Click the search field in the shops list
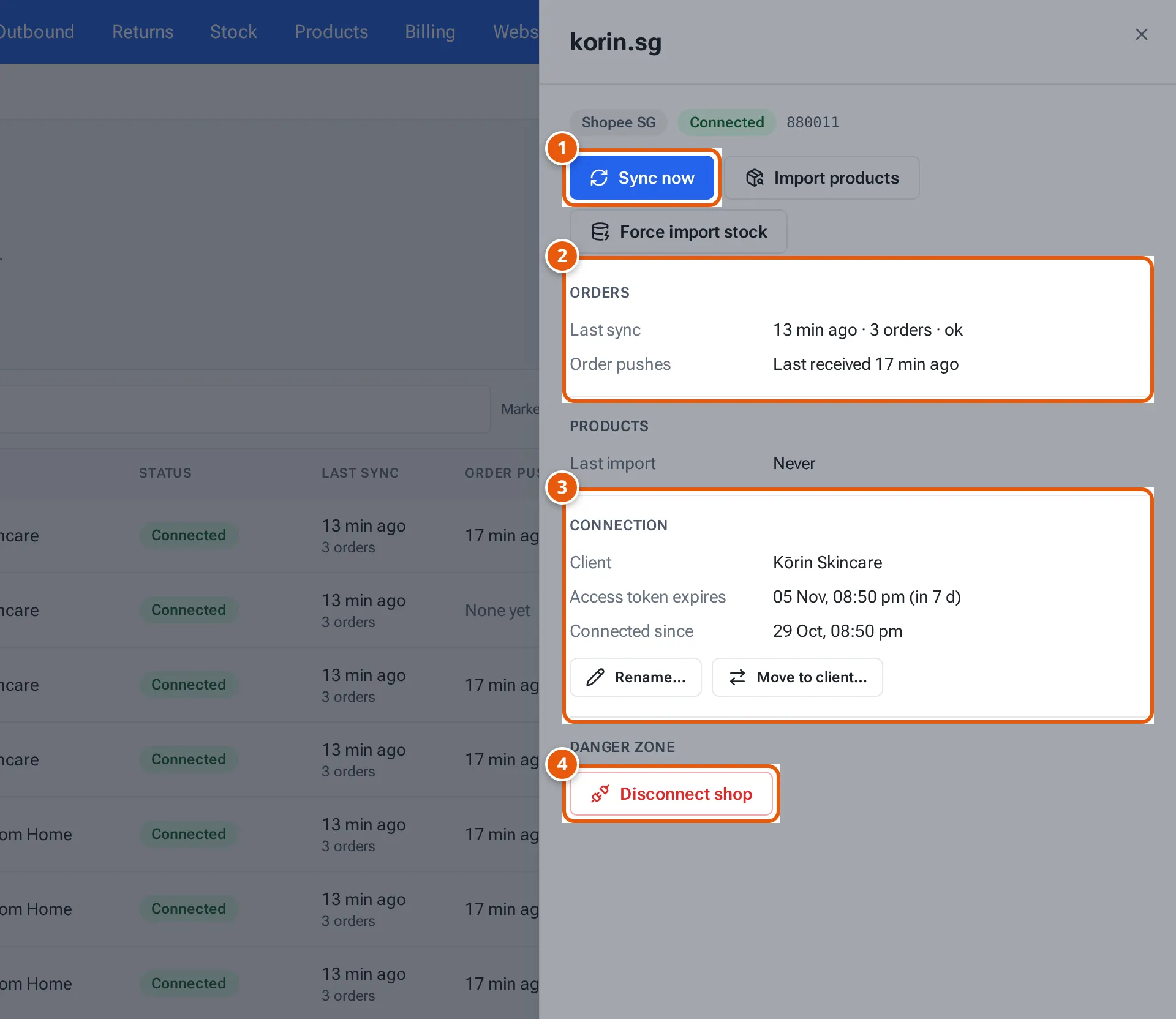The image size is (1176, 1019). point(245,409)
